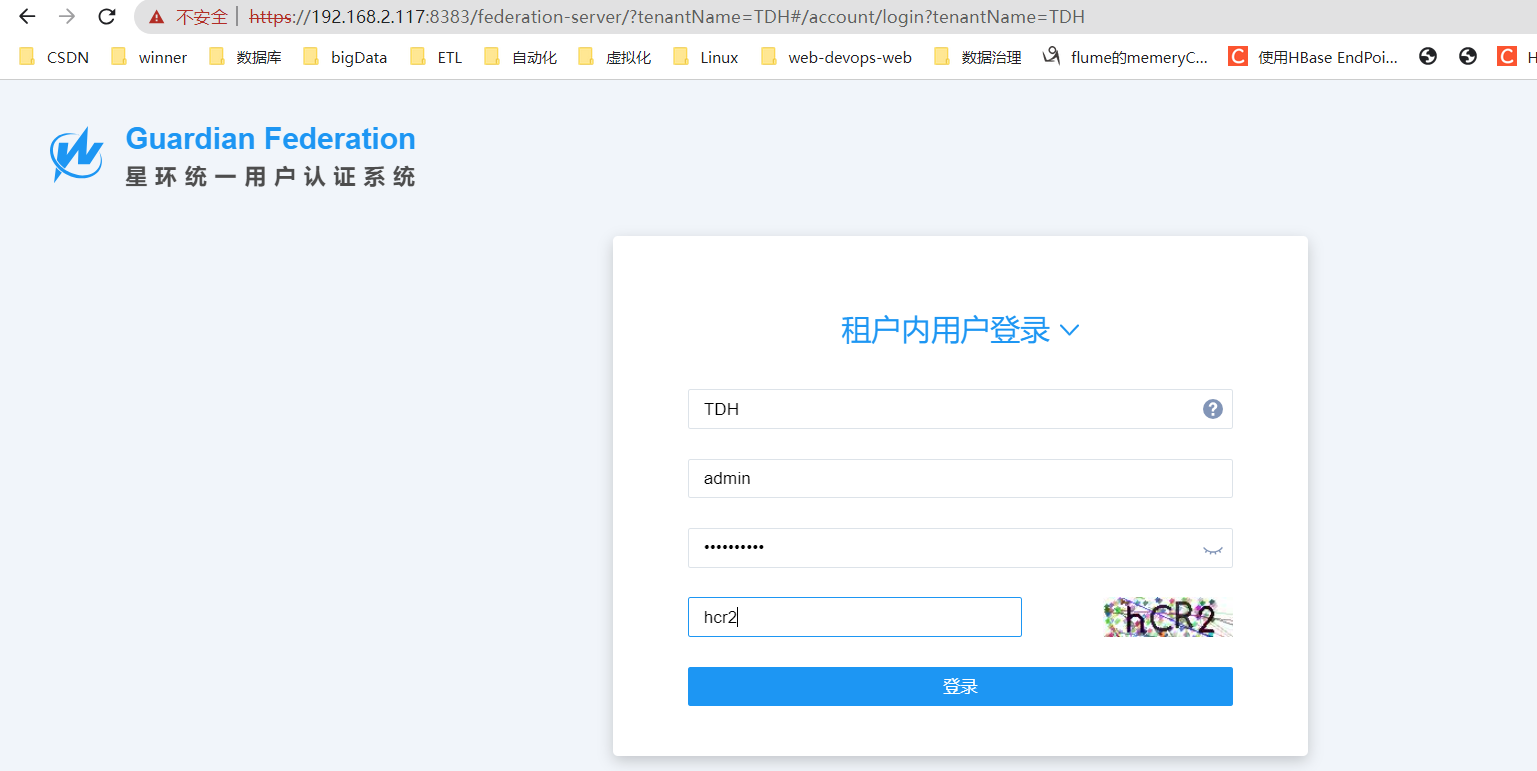
Task: Open the 数据治理 bookmark folder
Action: tap(977, 57)
